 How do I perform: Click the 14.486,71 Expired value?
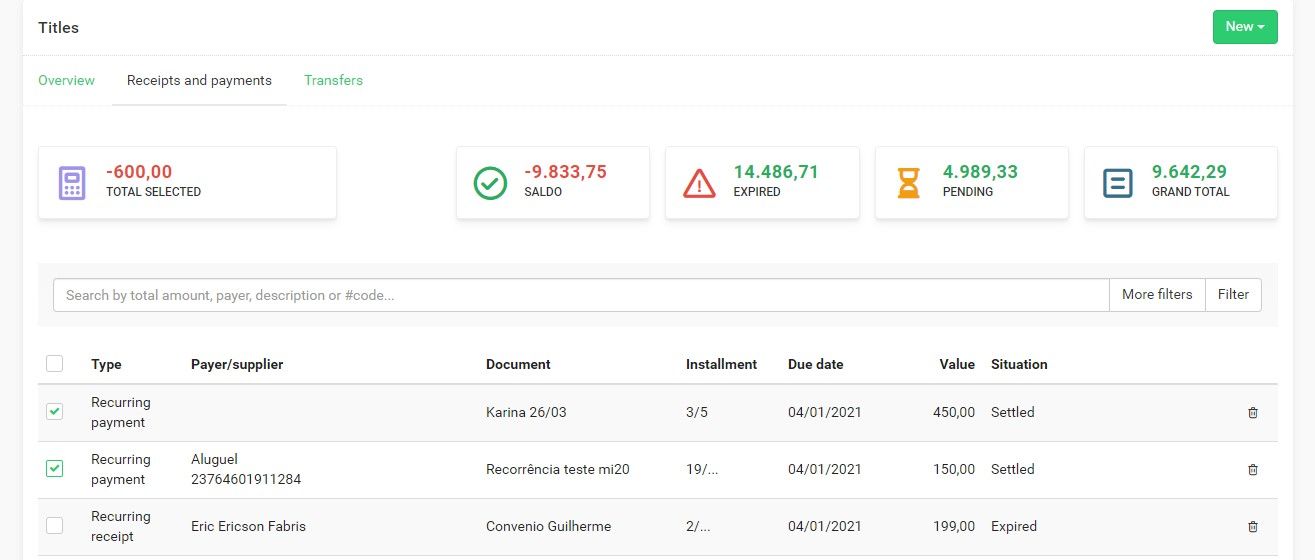click(x=776, y=172)
